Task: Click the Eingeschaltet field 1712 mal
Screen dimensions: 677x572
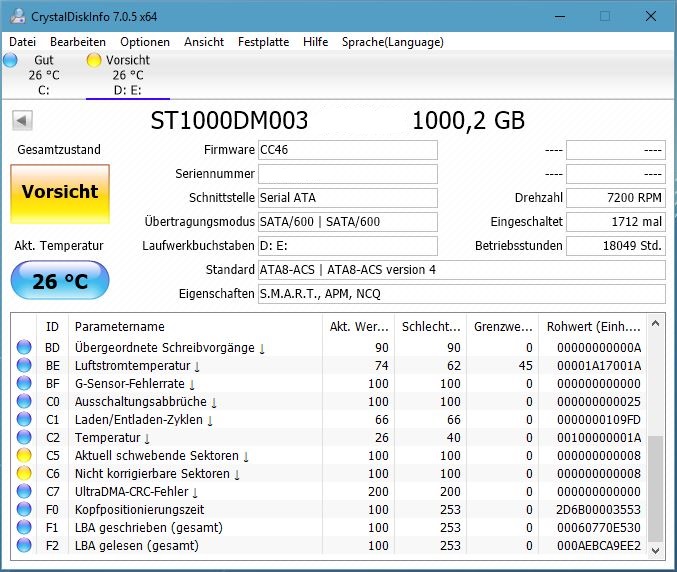Action: (x=616, y=222)
